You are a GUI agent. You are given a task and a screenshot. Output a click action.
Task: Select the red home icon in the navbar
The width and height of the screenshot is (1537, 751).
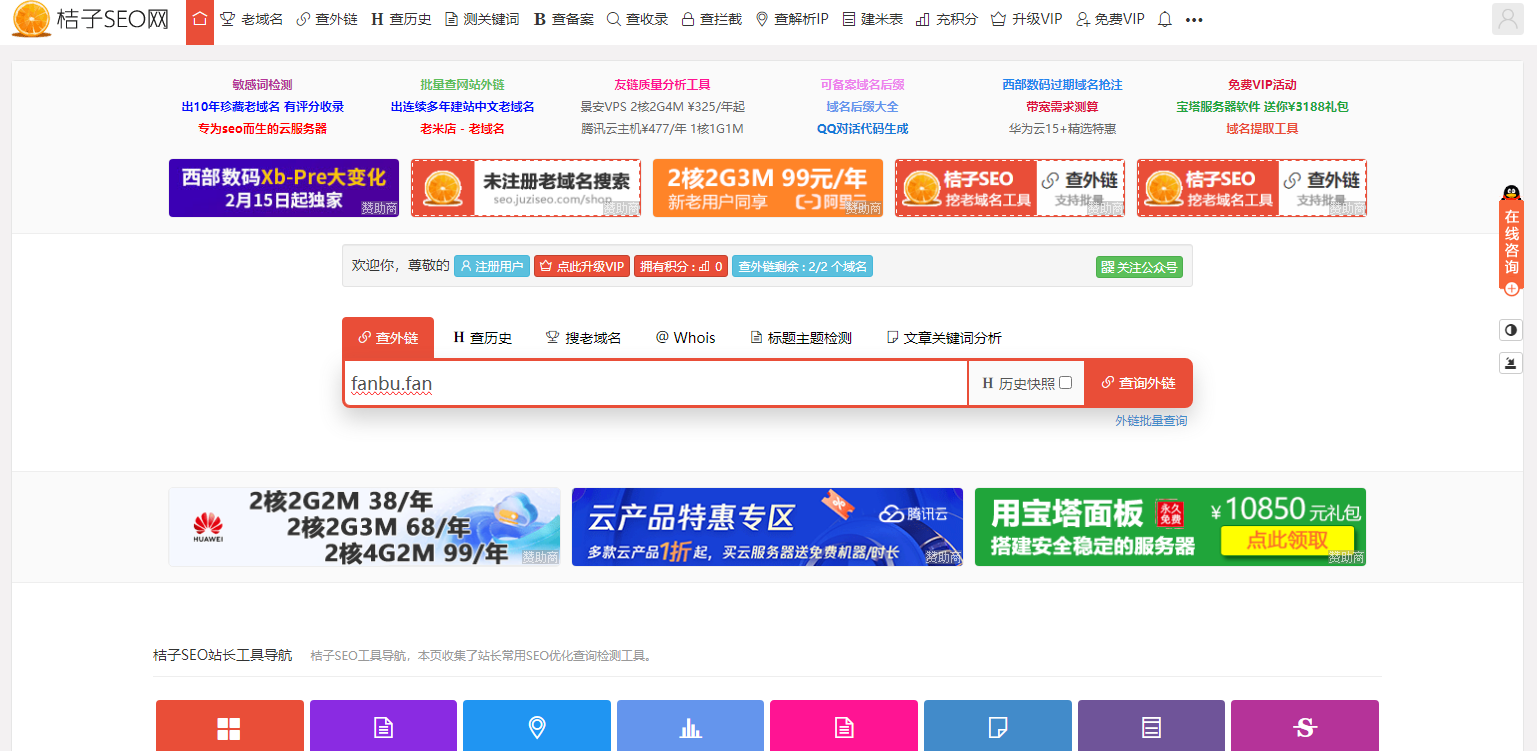199,18
